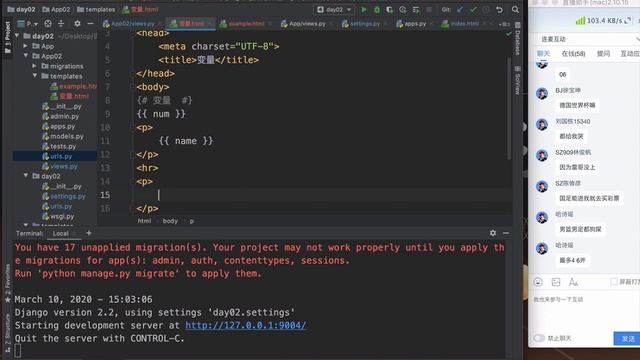The height and width of the screenshot is (360, 640).
Task: Open settings.py in project tree
Action: tap(64, 196)
